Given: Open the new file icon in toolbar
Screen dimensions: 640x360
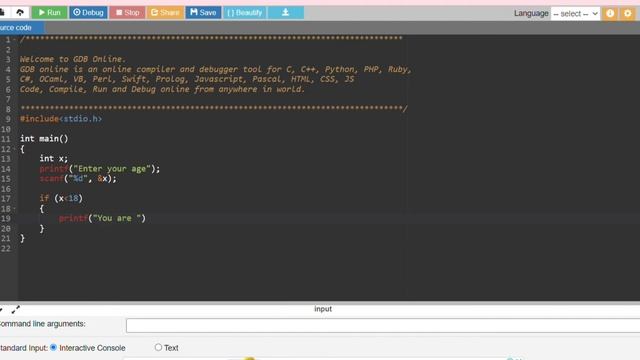Looking at the screenshot, I should point(2,13).
